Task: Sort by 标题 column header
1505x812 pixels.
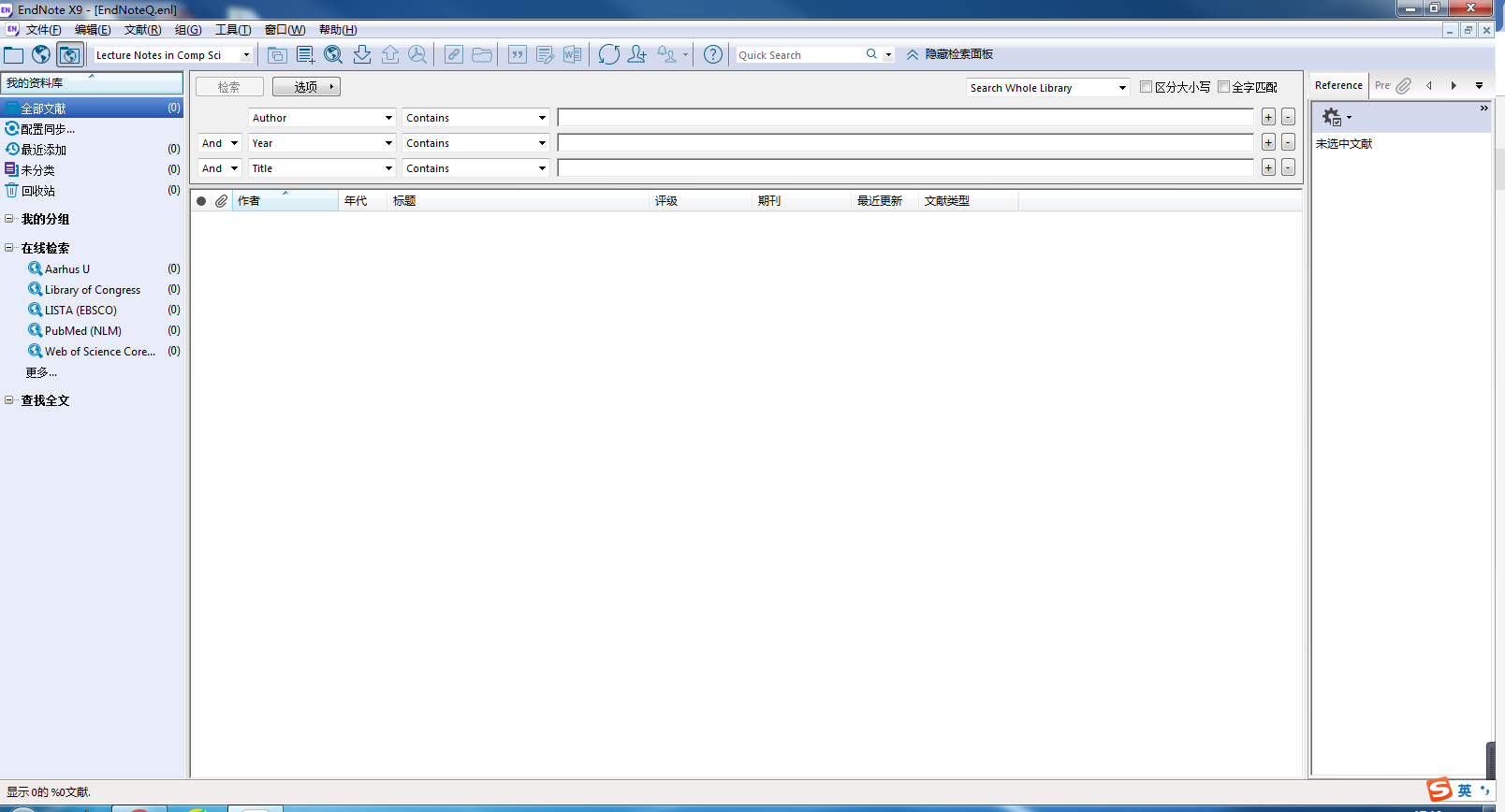Action: coord(519,201)
